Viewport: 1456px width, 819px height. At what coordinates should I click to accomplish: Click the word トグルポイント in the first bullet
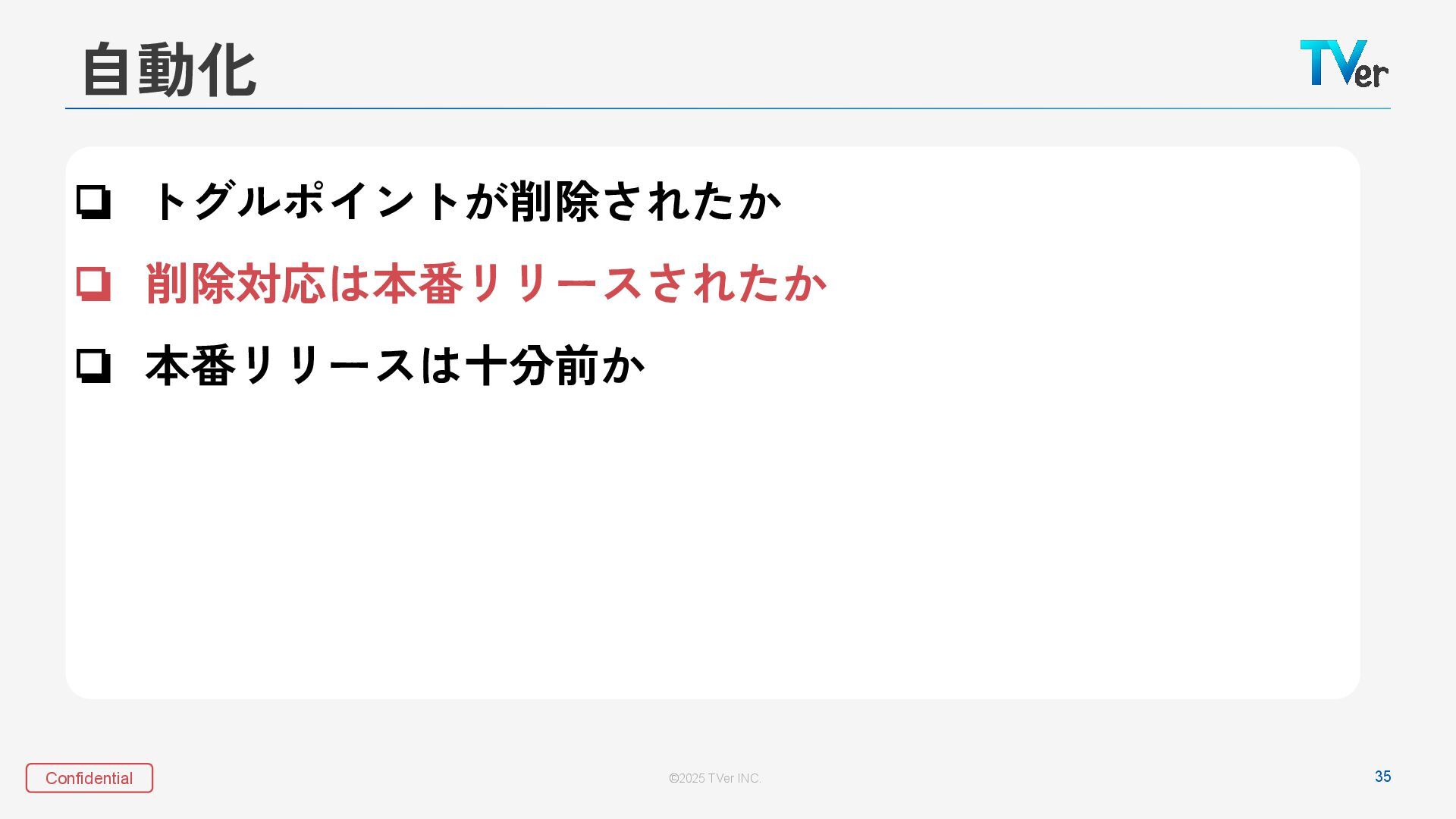click(307, 202)
